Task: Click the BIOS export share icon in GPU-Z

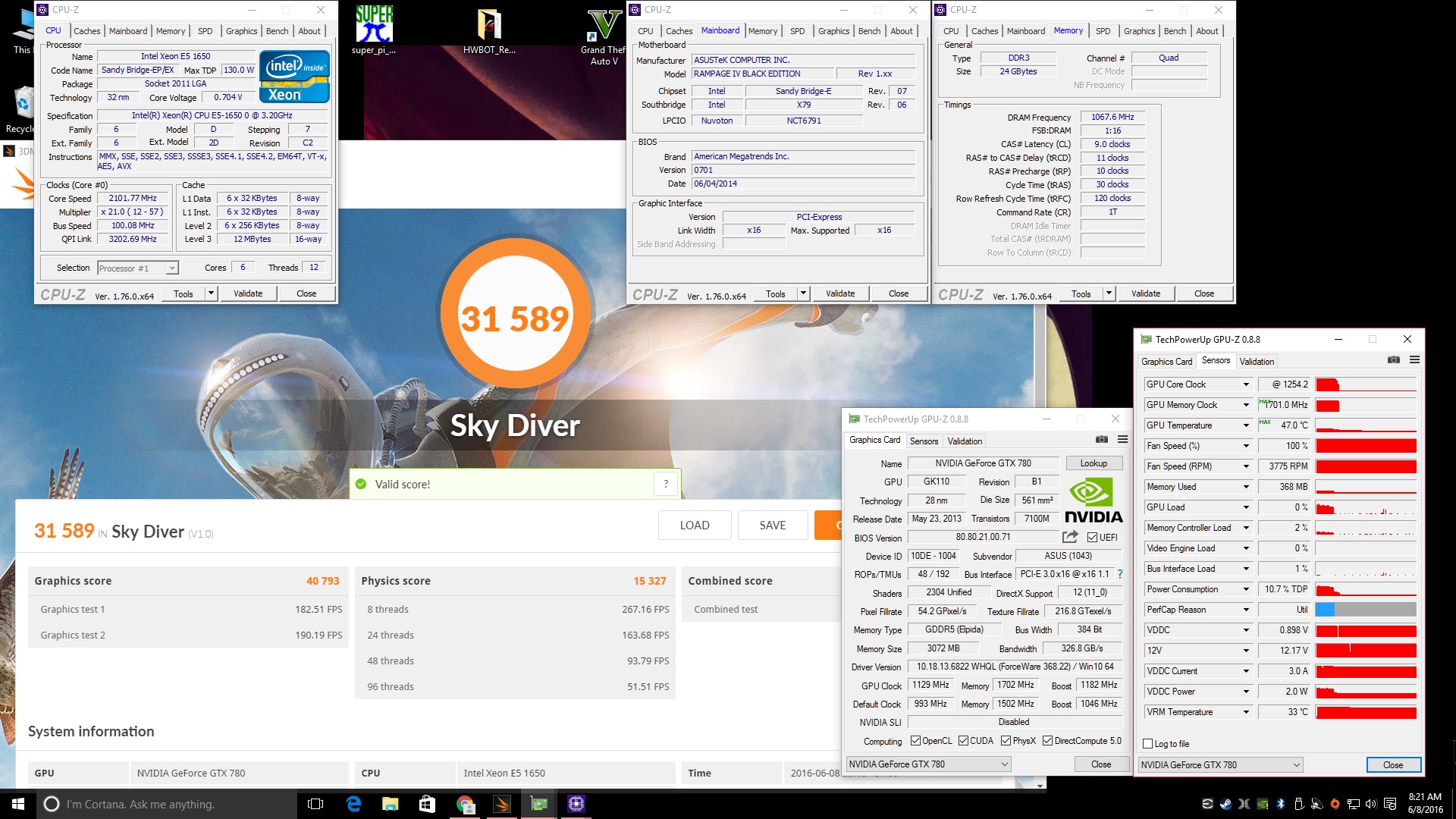Action: click(1070, 537)
